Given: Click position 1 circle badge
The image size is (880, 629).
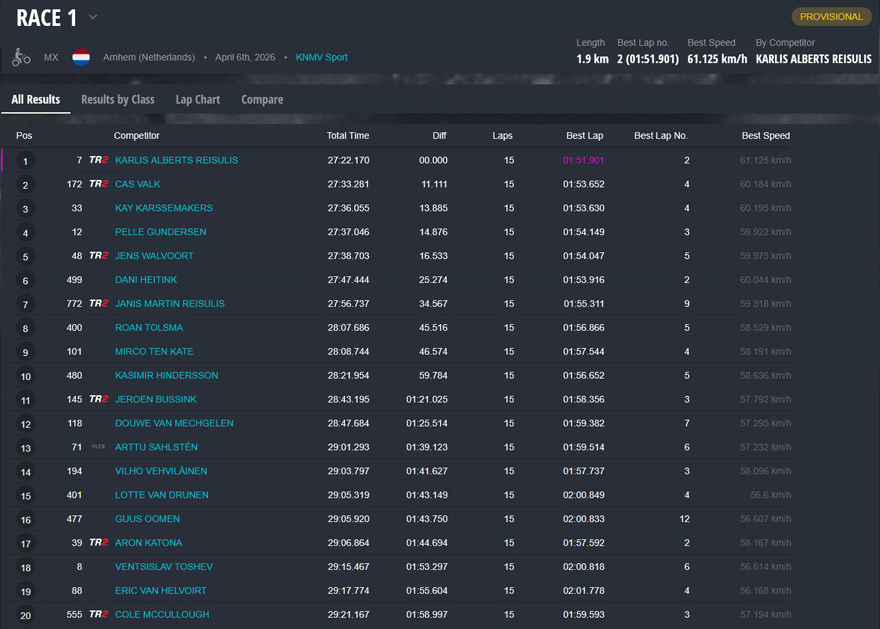Looking at the screenshot, I should [x=25, y=161].
